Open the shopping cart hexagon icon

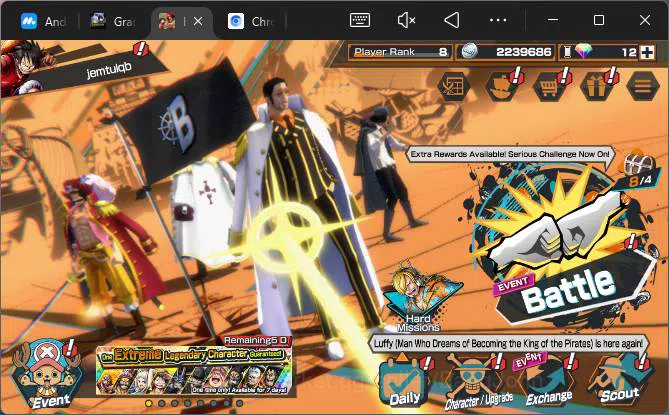pos(550,86)
